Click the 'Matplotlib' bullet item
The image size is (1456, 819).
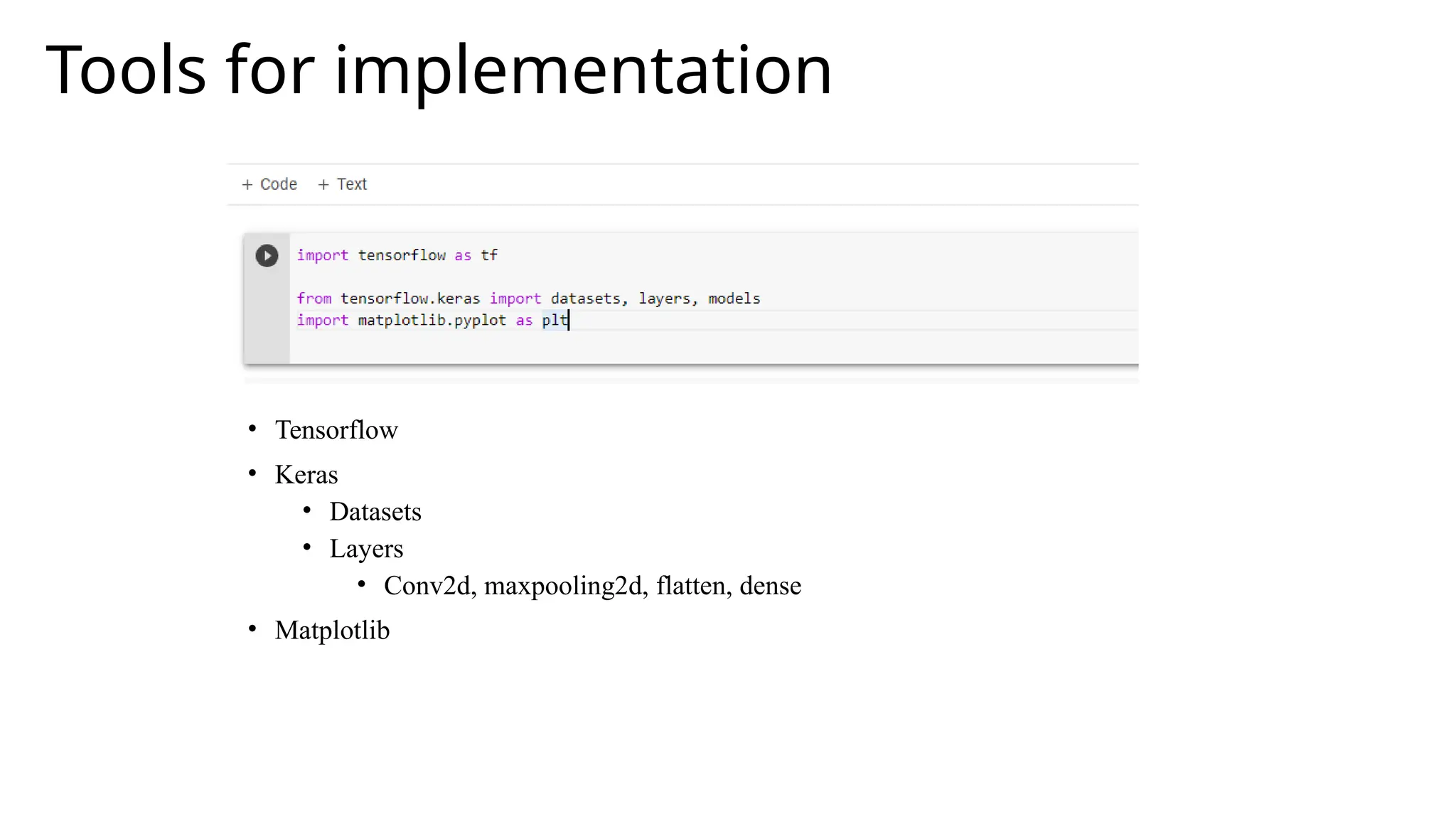click(332, 631)
